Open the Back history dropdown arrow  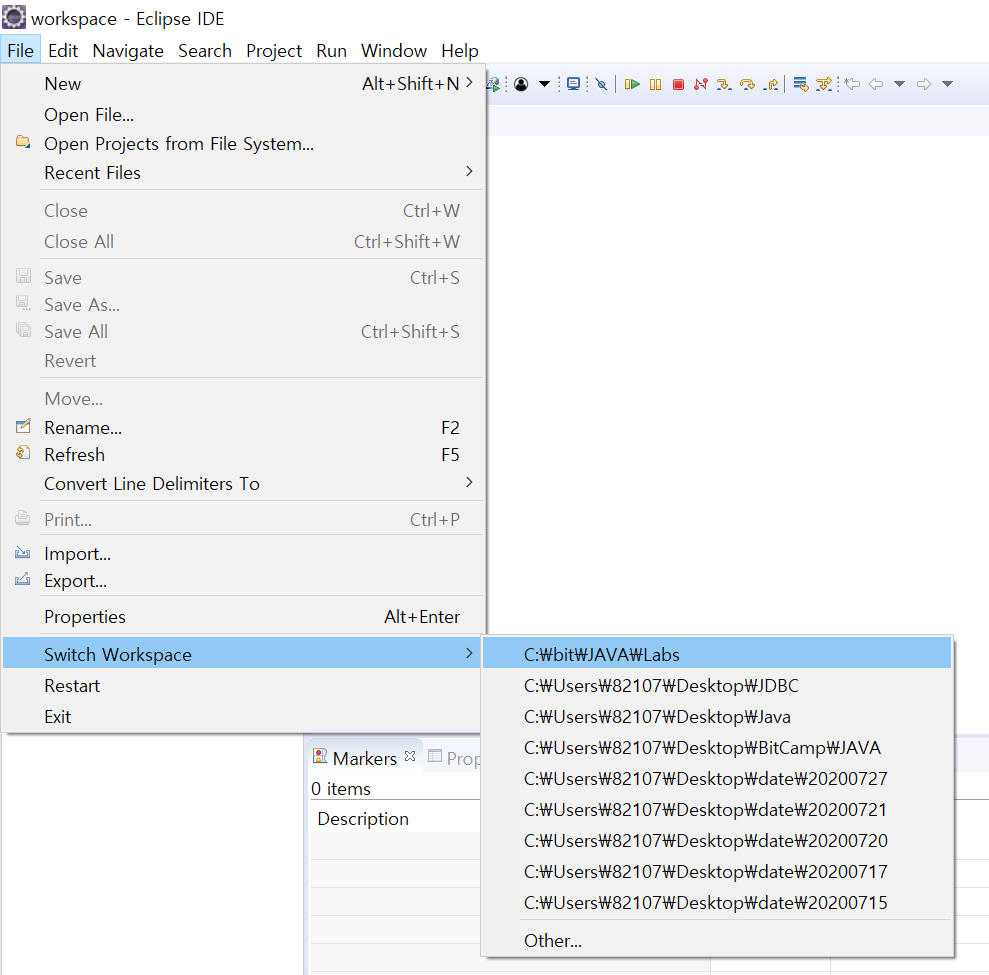click(x=899, y=84)
